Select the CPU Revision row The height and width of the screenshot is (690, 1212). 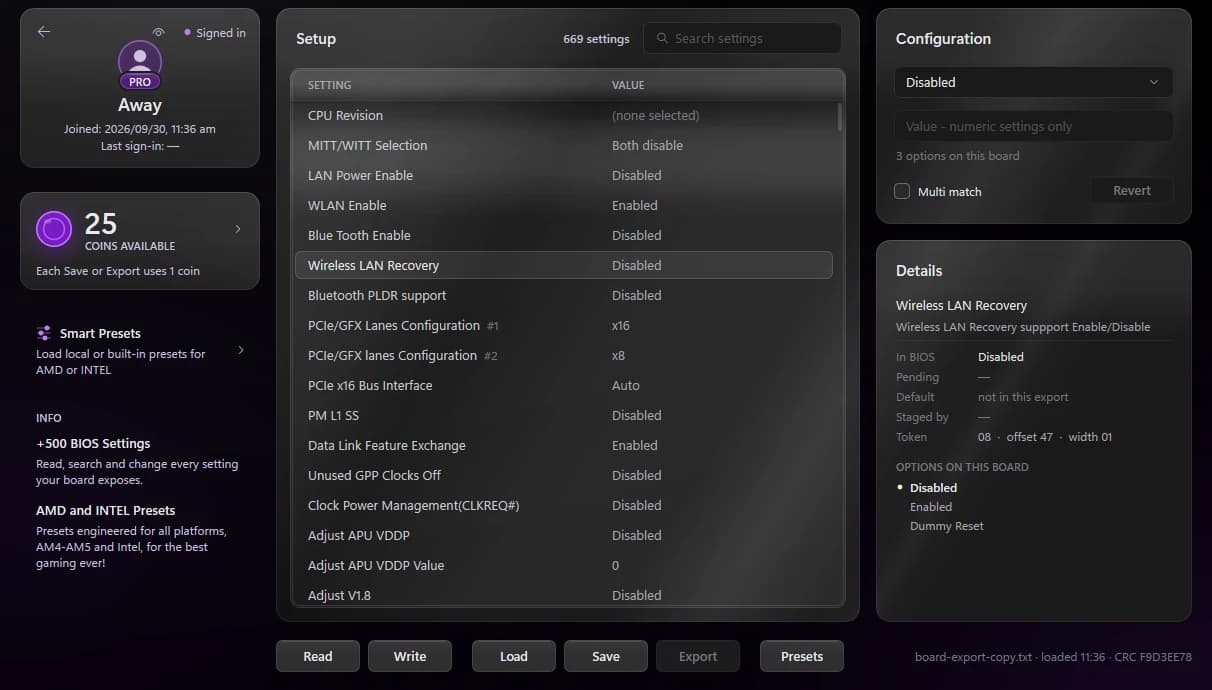[x=564, y=115]
